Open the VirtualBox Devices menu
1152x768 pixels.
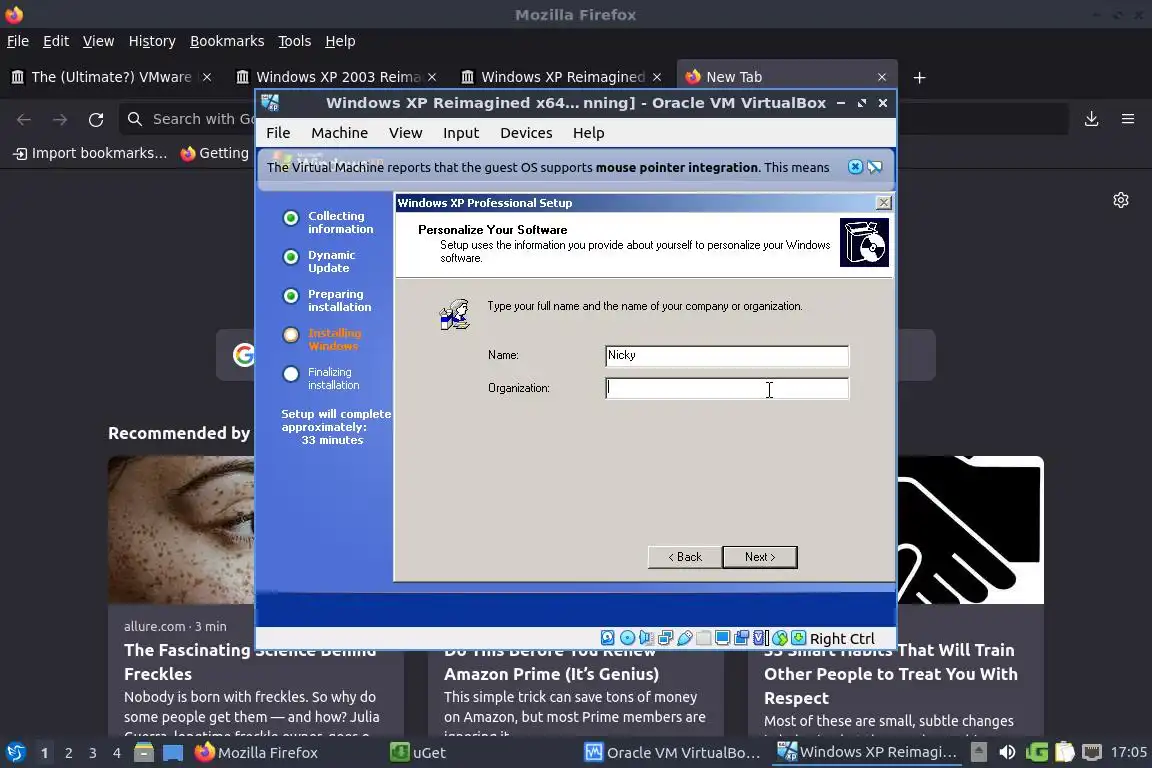pos(526,133)
